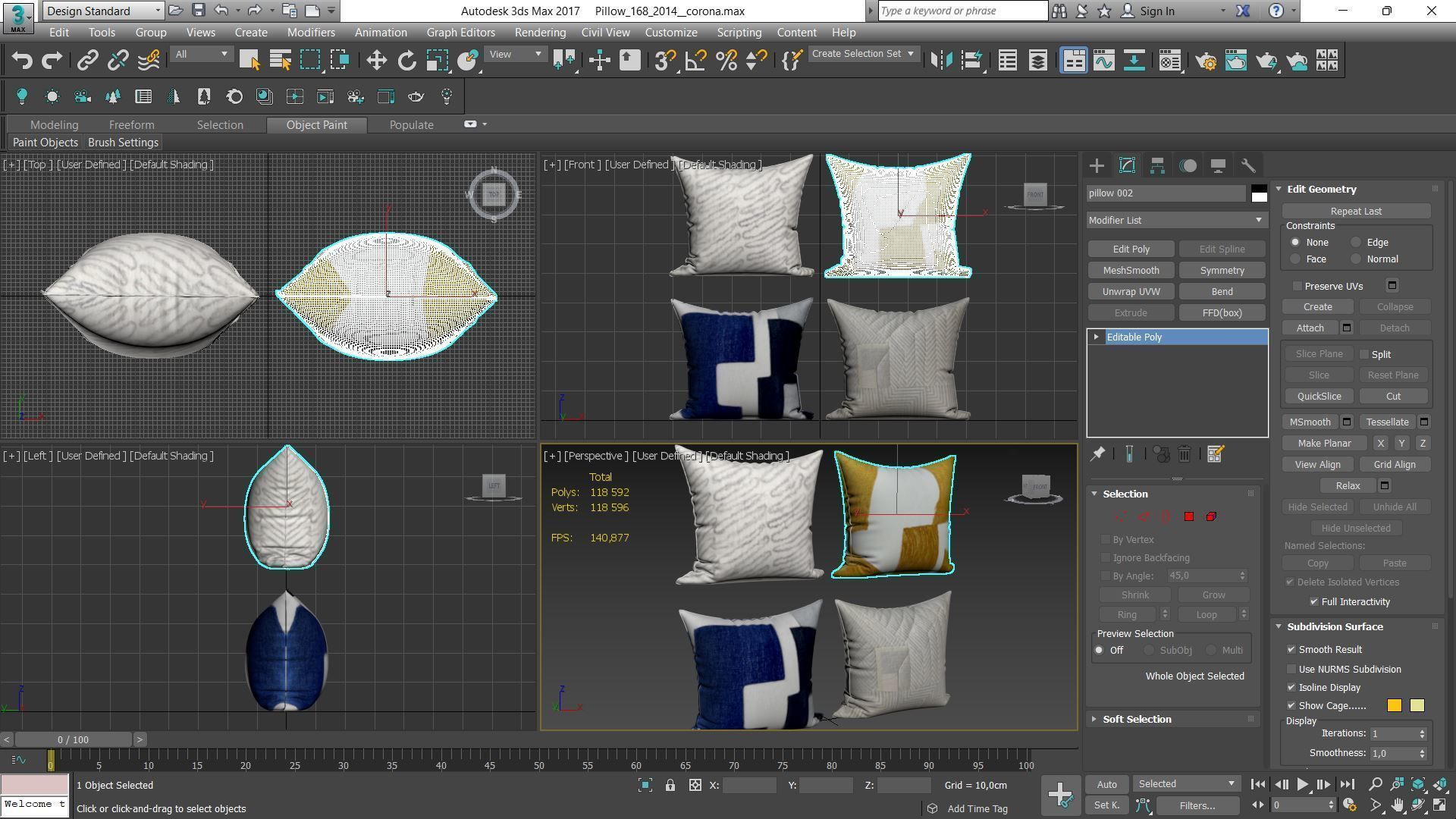Screen dimensions: 1456x819
Task: Open the Brush Settings panel tab
Action: coord(123,143)
